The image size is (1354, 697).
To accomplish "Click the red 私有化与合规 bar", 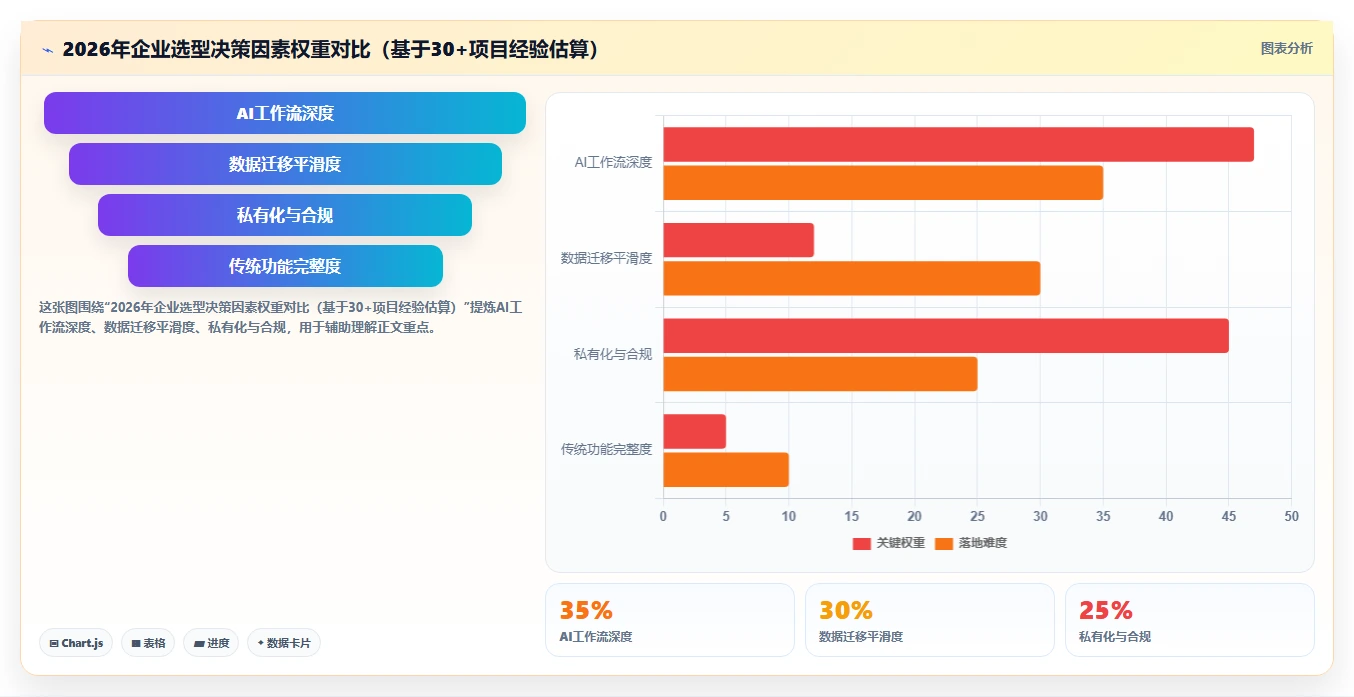I will 946,335.
